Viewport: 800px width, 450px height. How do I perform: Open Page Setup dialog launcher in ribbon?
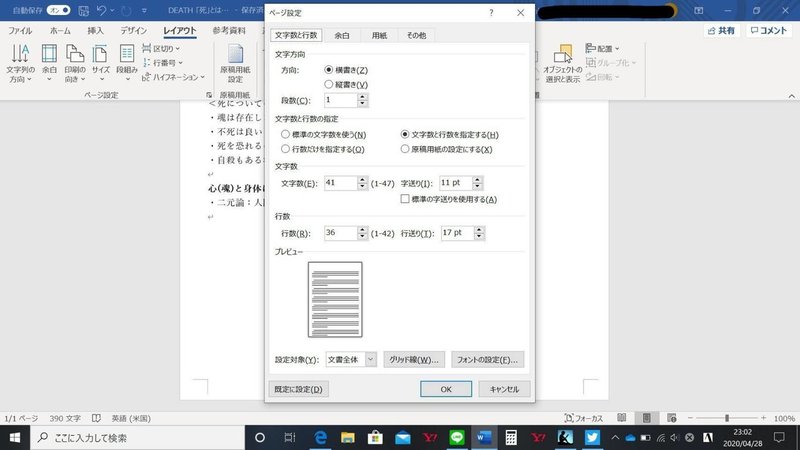(x=209, y=95)
